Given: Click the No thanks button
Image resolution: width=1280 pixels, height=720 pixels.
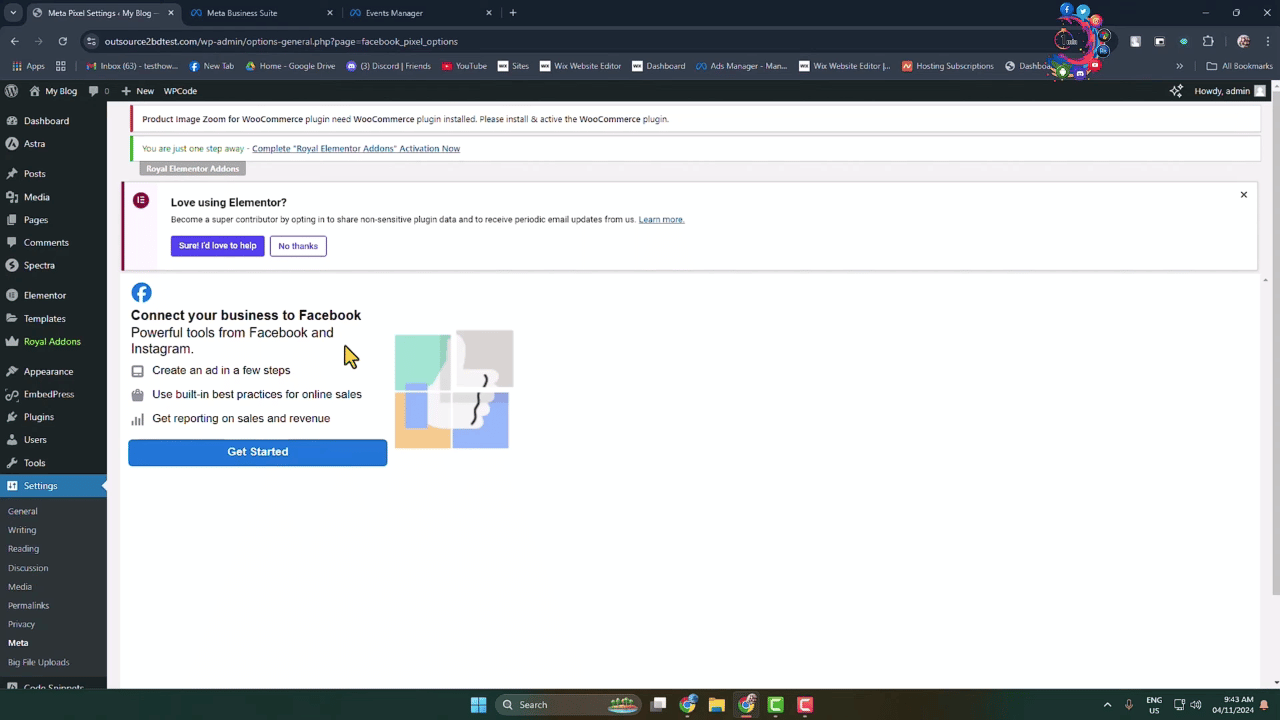Looking at the screenshot, I should (298, 246).
